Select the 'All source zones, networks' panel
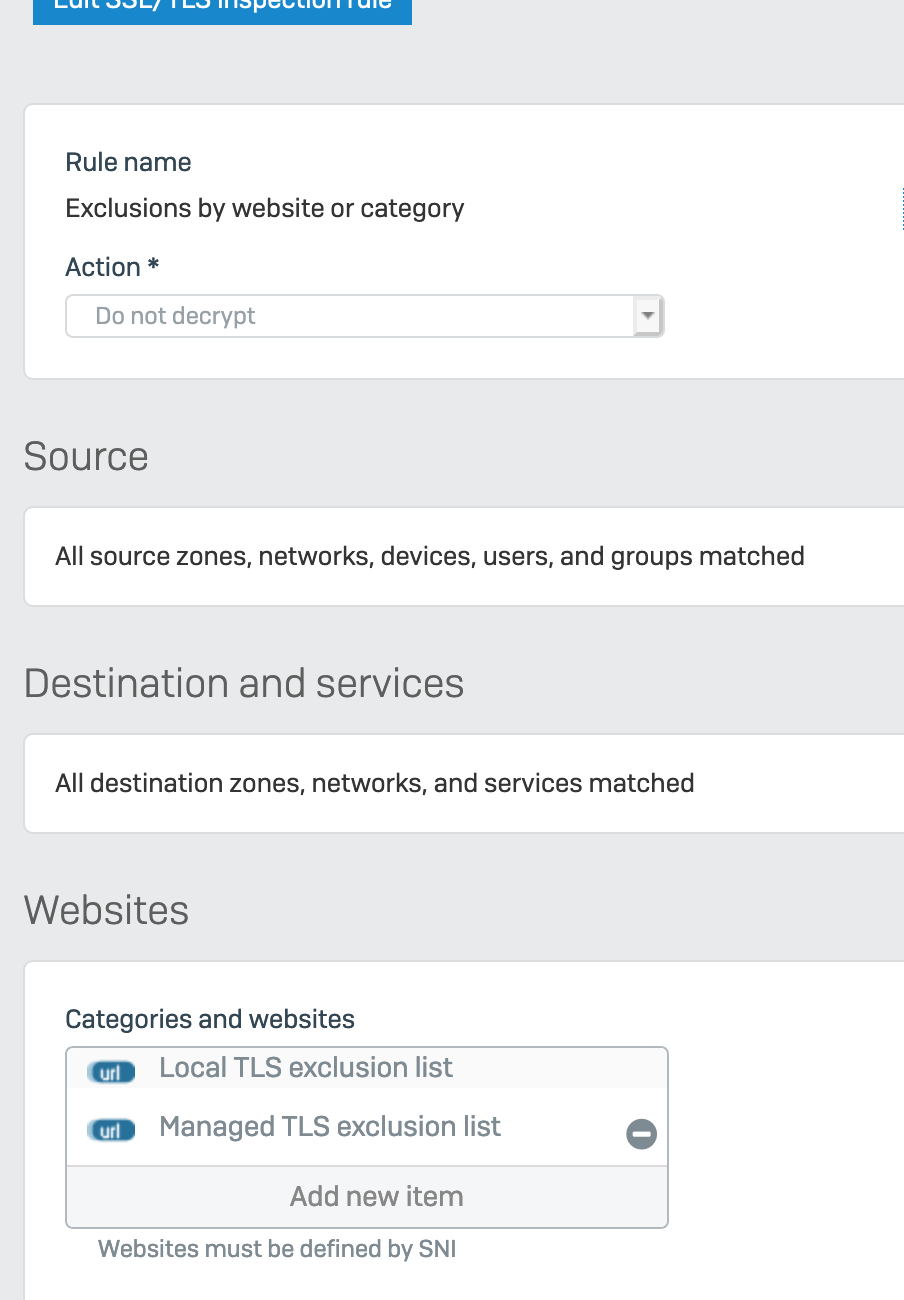904x1300 pixels. pyautogui.click(x=464, y=556)
